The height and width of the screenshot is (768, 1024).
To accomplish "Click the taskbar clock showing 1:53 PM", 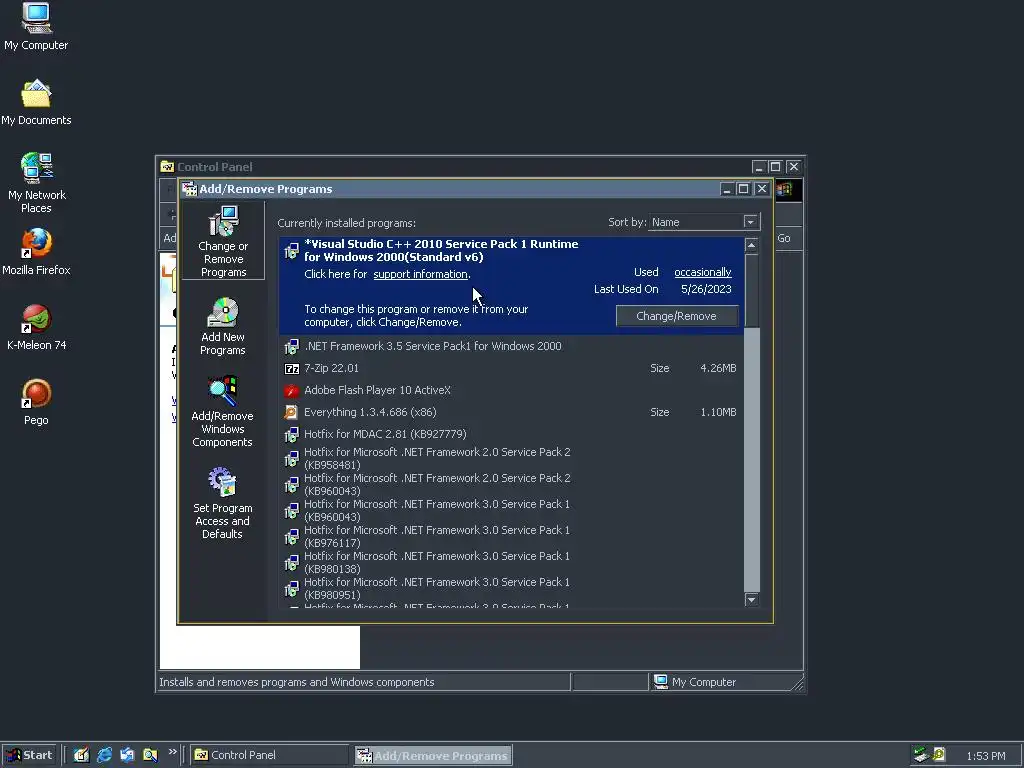I will point(985,756).
